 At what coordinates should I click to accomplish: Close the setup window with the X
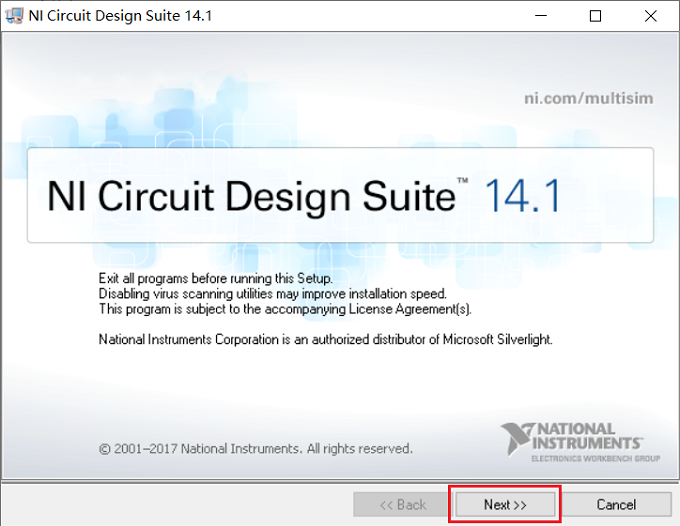651,16
